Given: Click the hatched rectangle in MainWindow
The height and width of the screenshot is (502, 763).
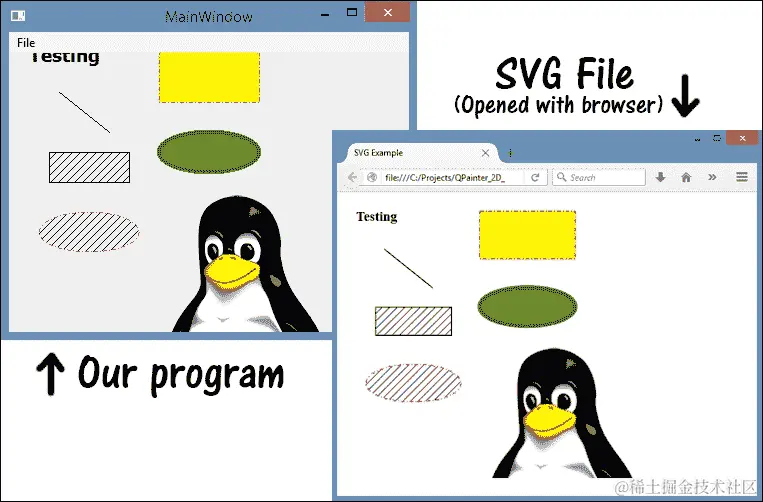Looking at the screenshot, I should [x=90, y=167].
